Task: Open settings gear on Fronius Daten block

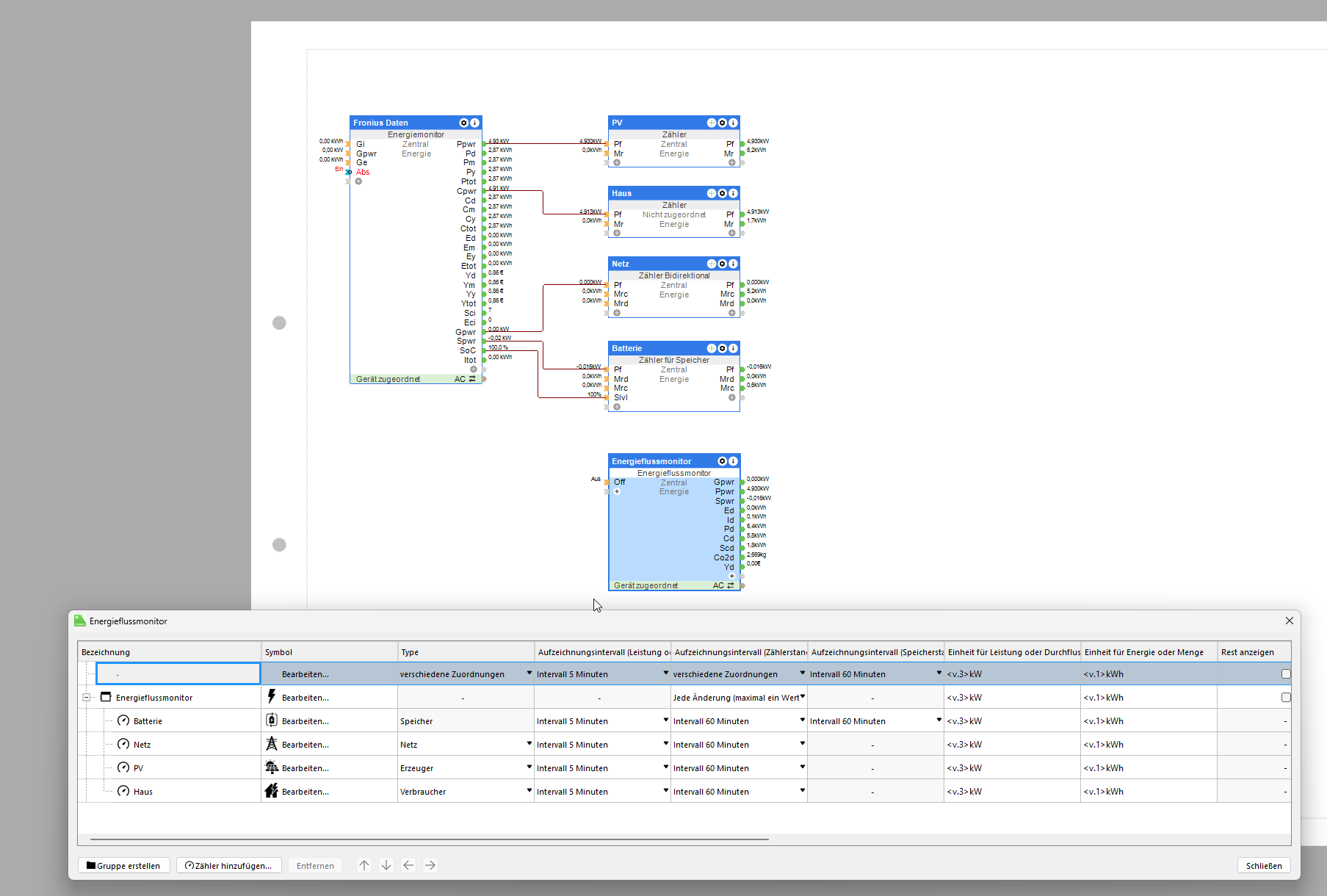Action: point(464,123)
